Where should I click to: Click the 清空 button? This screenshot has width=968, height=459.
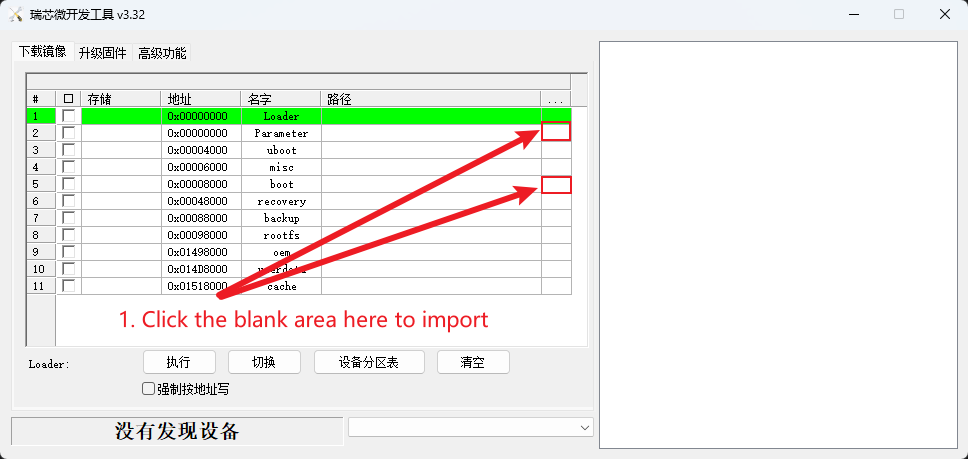click(x=473, y=362)
